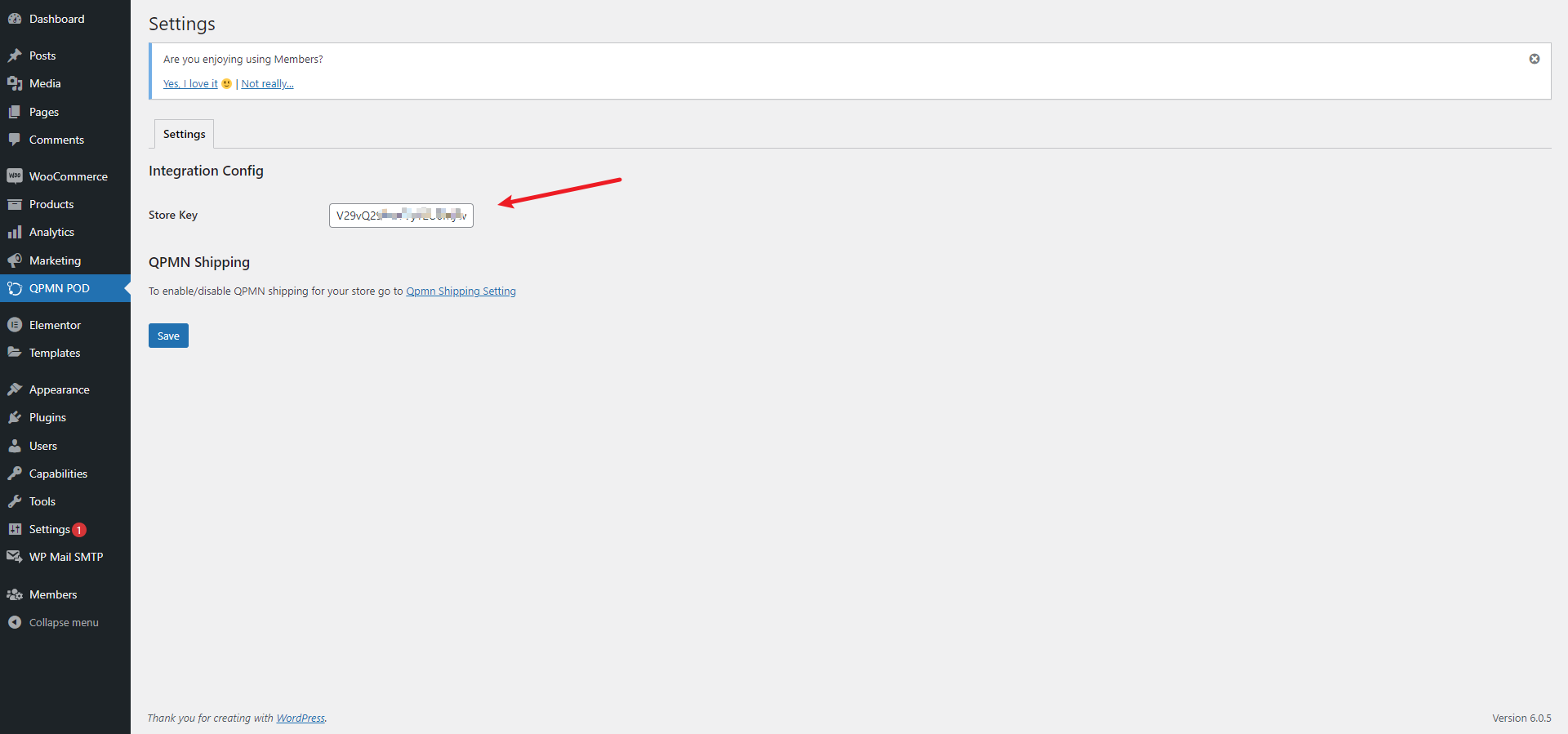
Task: Click the Dashboard gauge icon in sidebar
Action: [15, 19]
